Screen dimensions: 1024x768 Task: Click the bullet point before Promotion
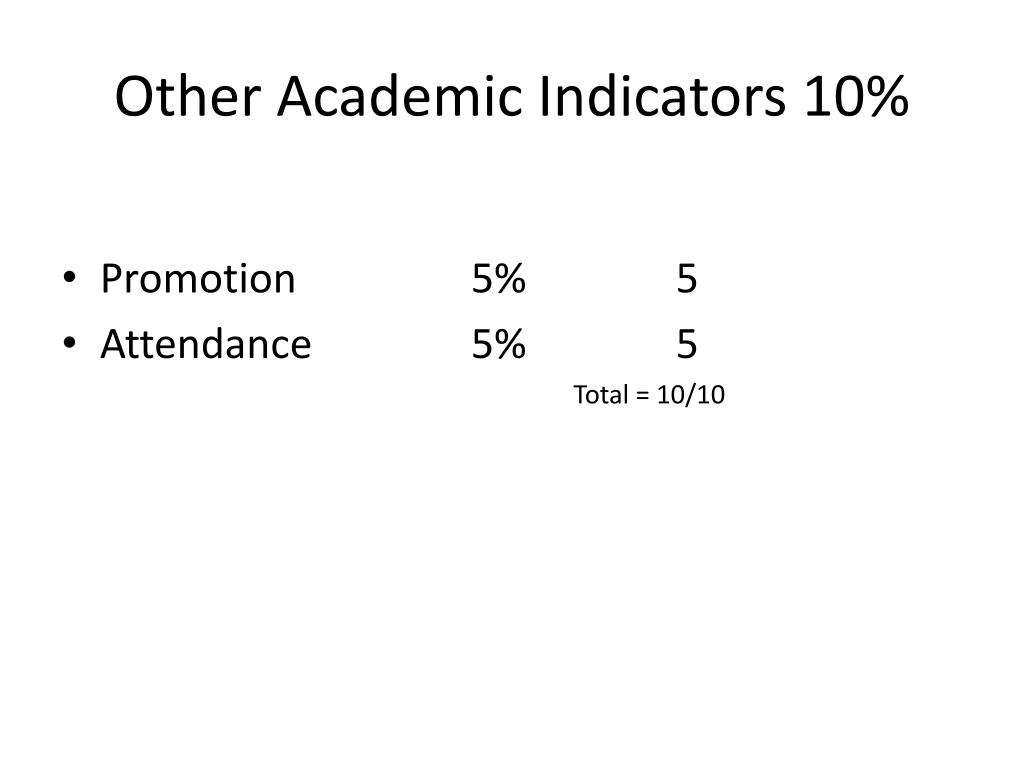(69, 277)
